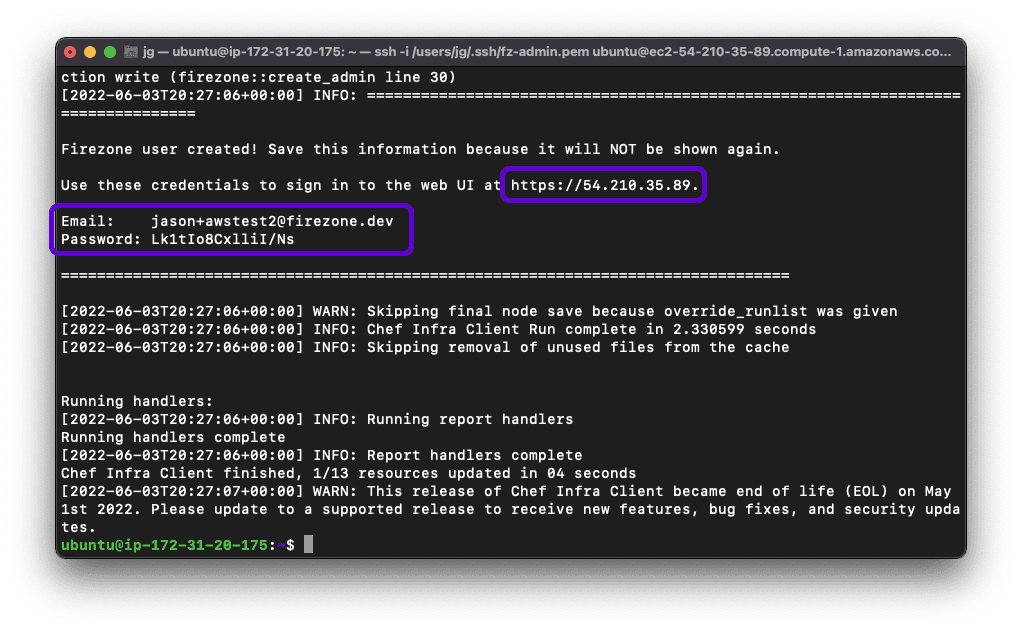The width and height of the screenshot is (1022, 632).
Task: Click the "Email:" label
Action: click(x=88, y=221)
